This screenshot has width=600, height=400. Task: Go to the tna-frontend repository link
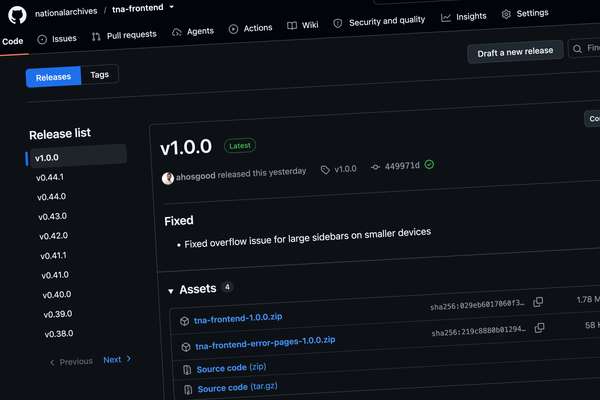(x=137, y=8)
